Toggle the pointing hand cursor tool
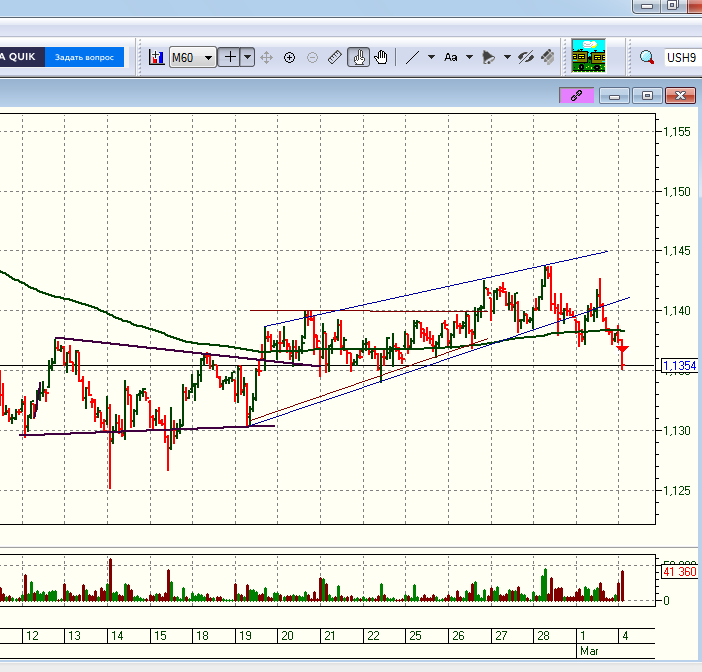 [358, 57]
